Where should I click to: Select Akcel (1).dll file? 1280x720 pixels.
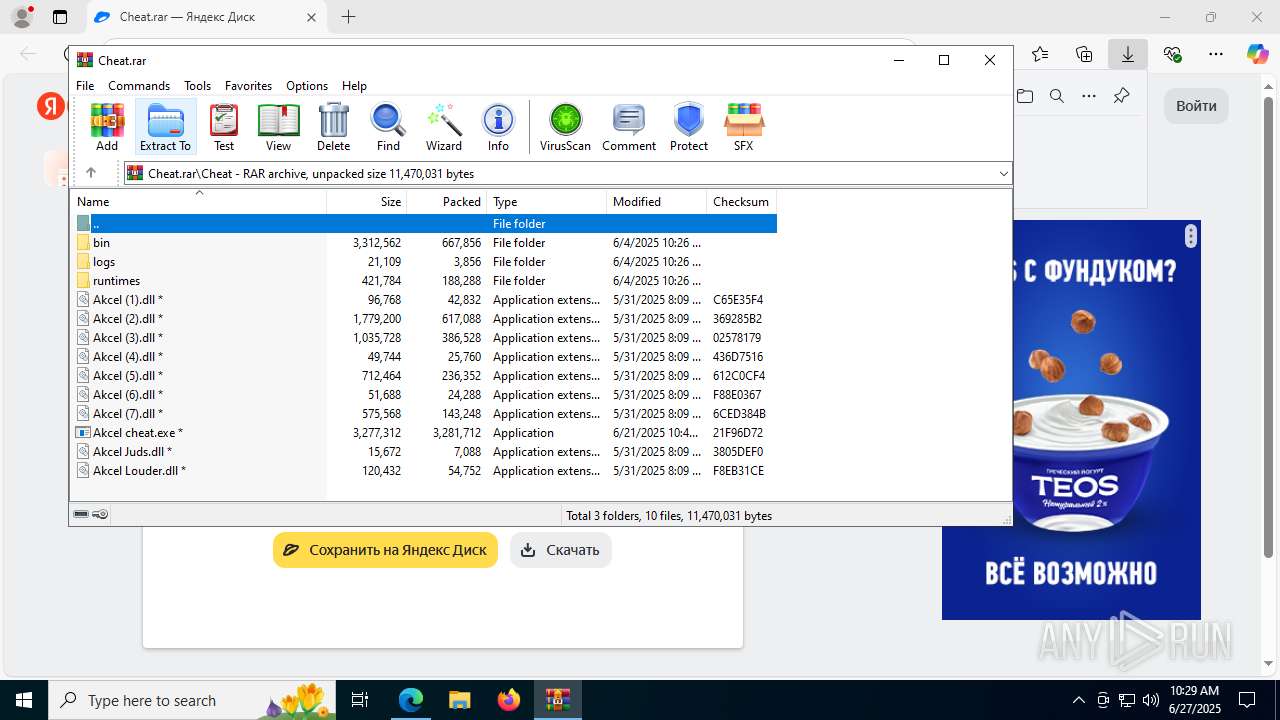[x=425, y=299]
